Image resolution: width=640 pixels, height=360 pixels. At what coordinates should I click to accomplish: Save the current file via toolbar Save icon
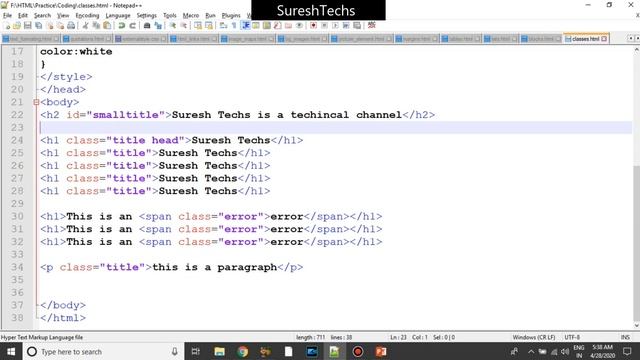[x=28, y=26]
